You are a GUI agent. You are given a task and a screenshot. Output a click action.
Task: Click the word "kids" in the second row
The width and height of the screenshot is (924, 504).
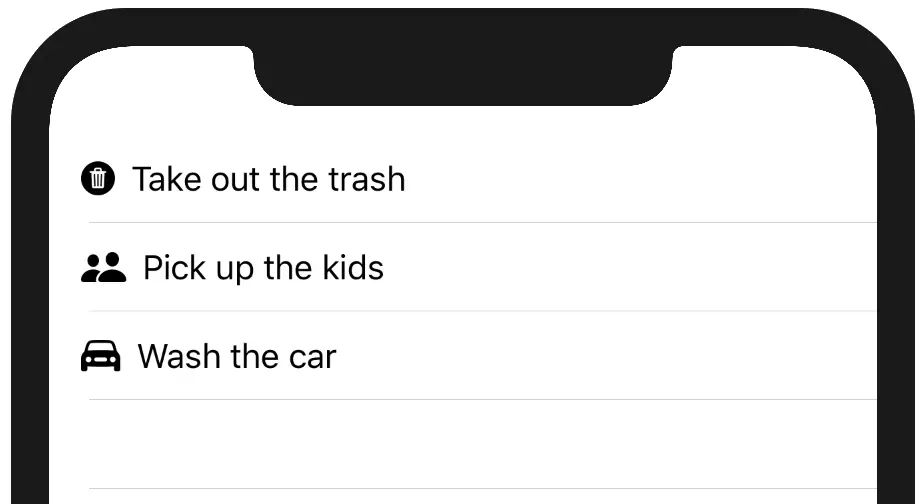[x=353, y=267]
